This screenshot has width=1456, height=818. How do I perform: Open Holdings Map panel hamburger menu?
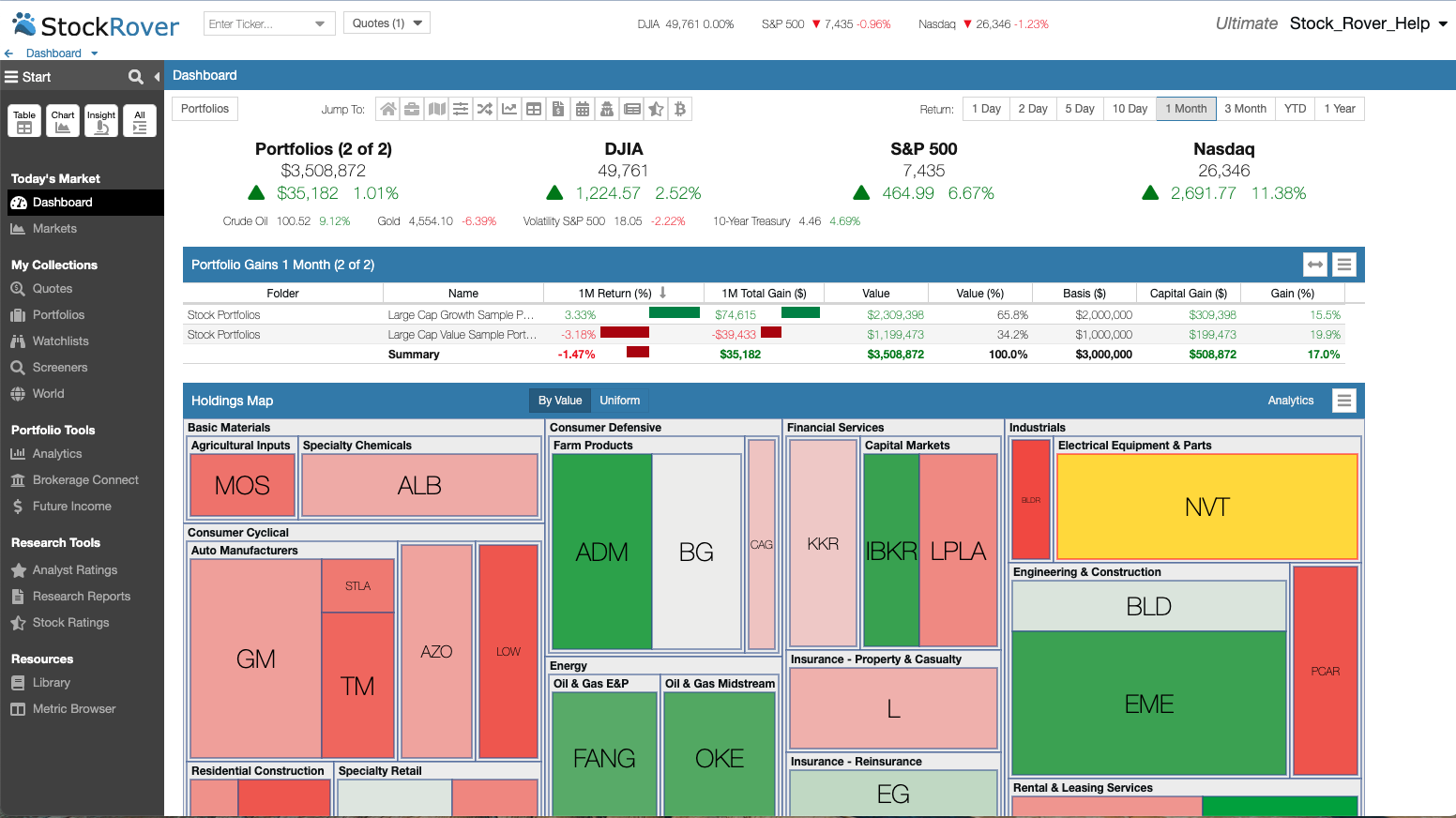pos(1344,401)
